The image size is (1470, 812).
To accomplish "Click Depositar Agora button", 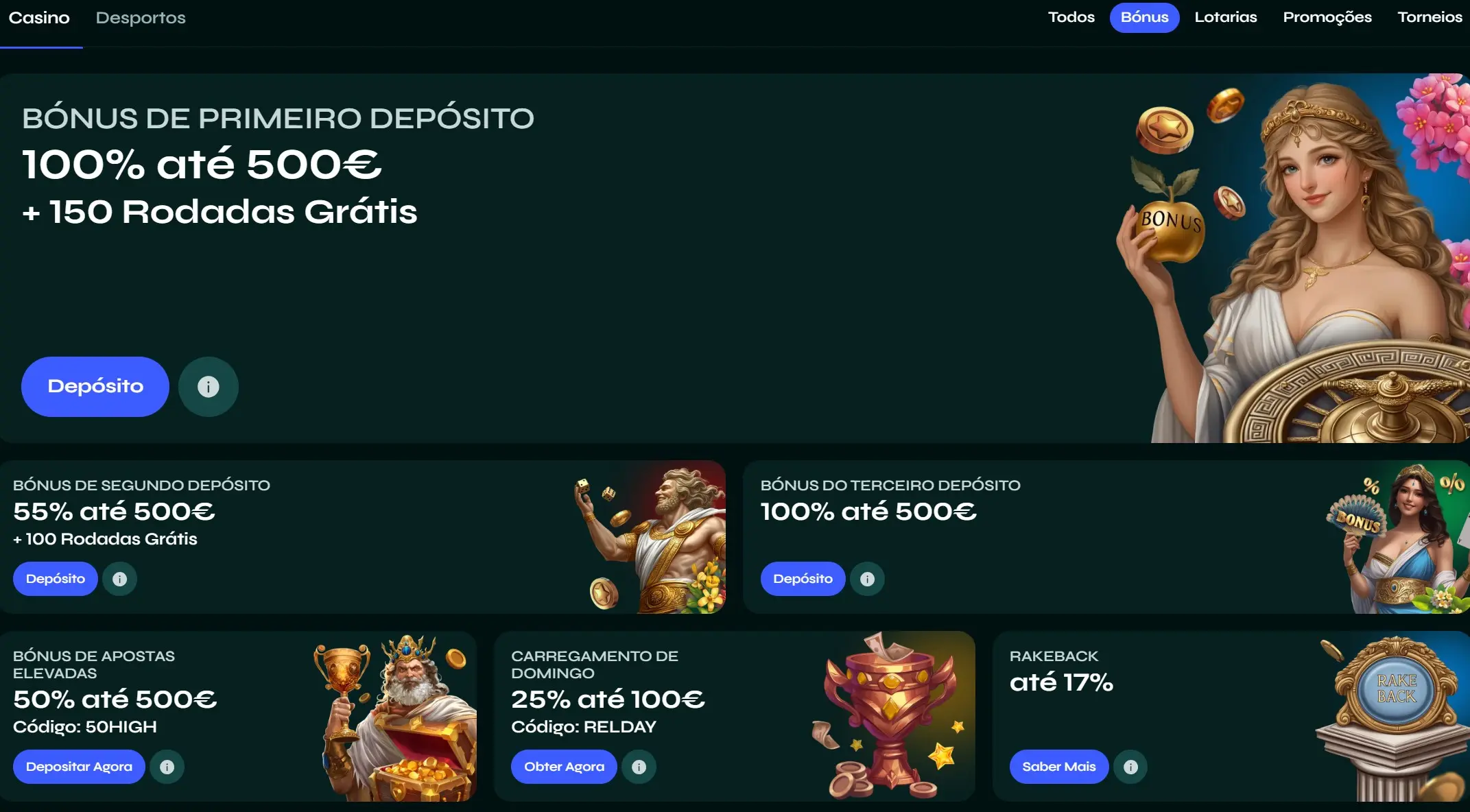I will [79, 767].
